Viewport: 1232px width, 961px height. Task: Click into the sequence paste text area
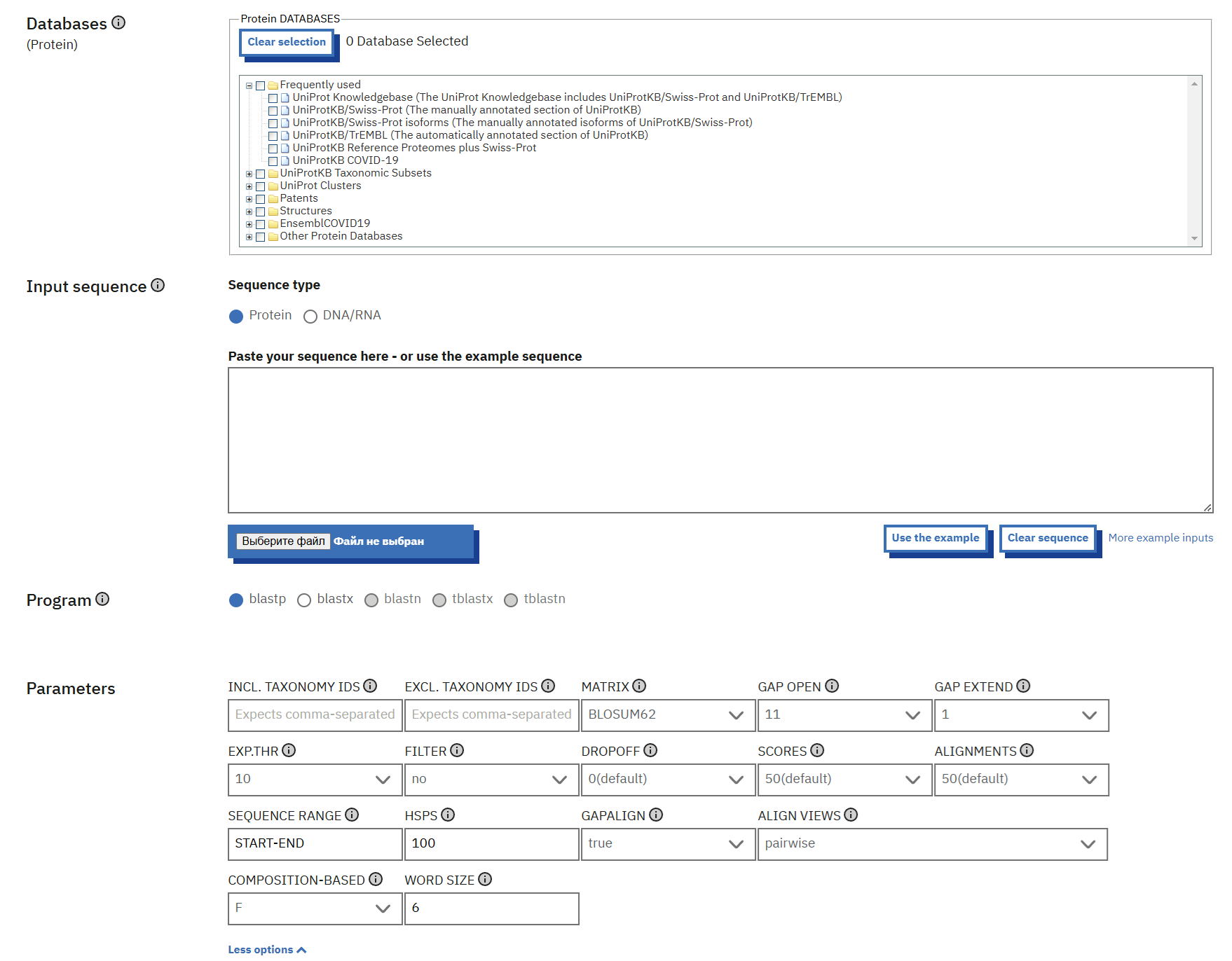(x=720, y=441)
